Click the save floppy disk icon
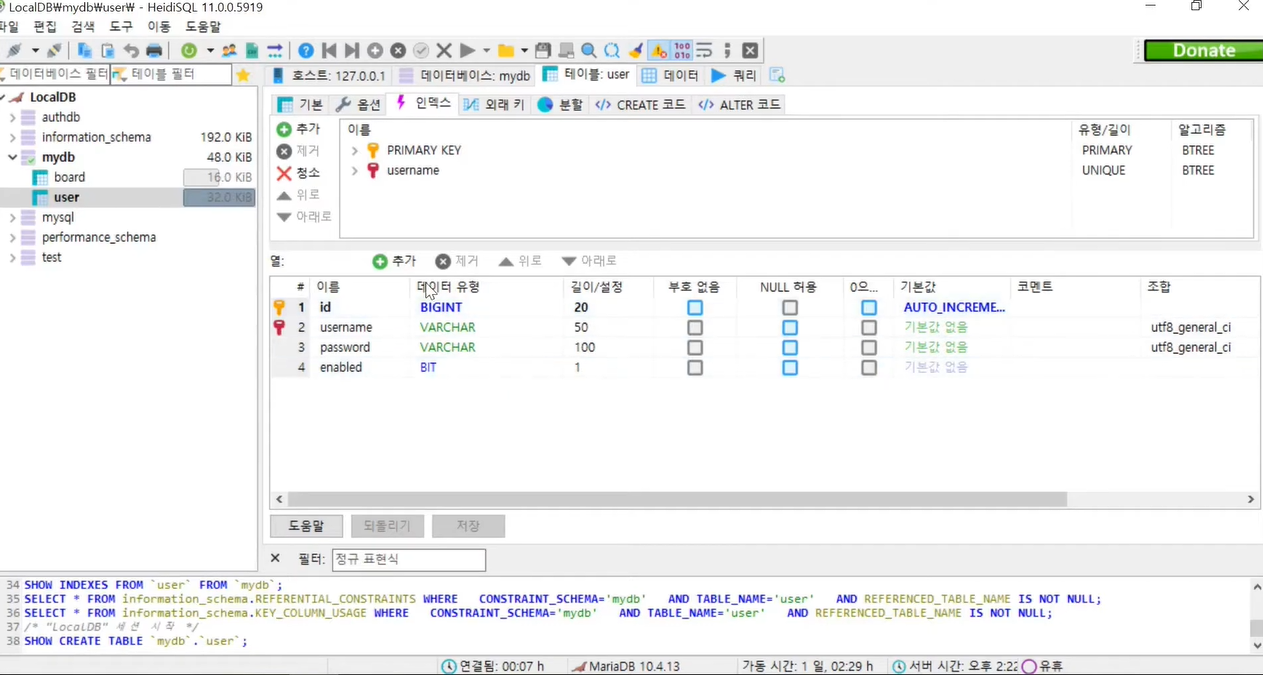This screenshot has height=675, width=1263. (x=543, y=50)
